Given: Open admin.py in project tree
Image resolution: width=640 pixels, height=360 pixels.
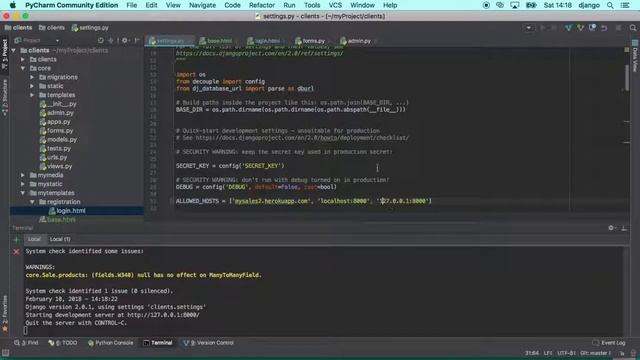Looking at the screenshot, I should point(57,113).
